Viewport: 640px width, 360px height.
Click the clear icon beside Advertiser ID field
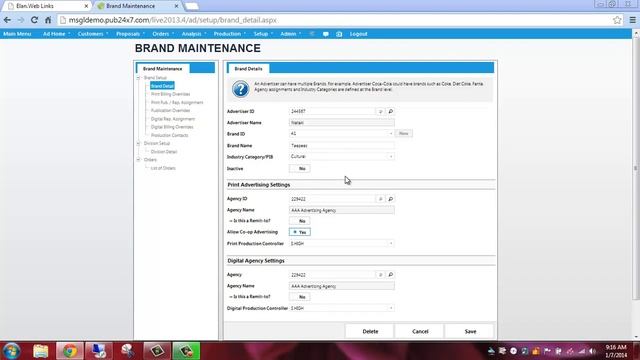[380, 111]
